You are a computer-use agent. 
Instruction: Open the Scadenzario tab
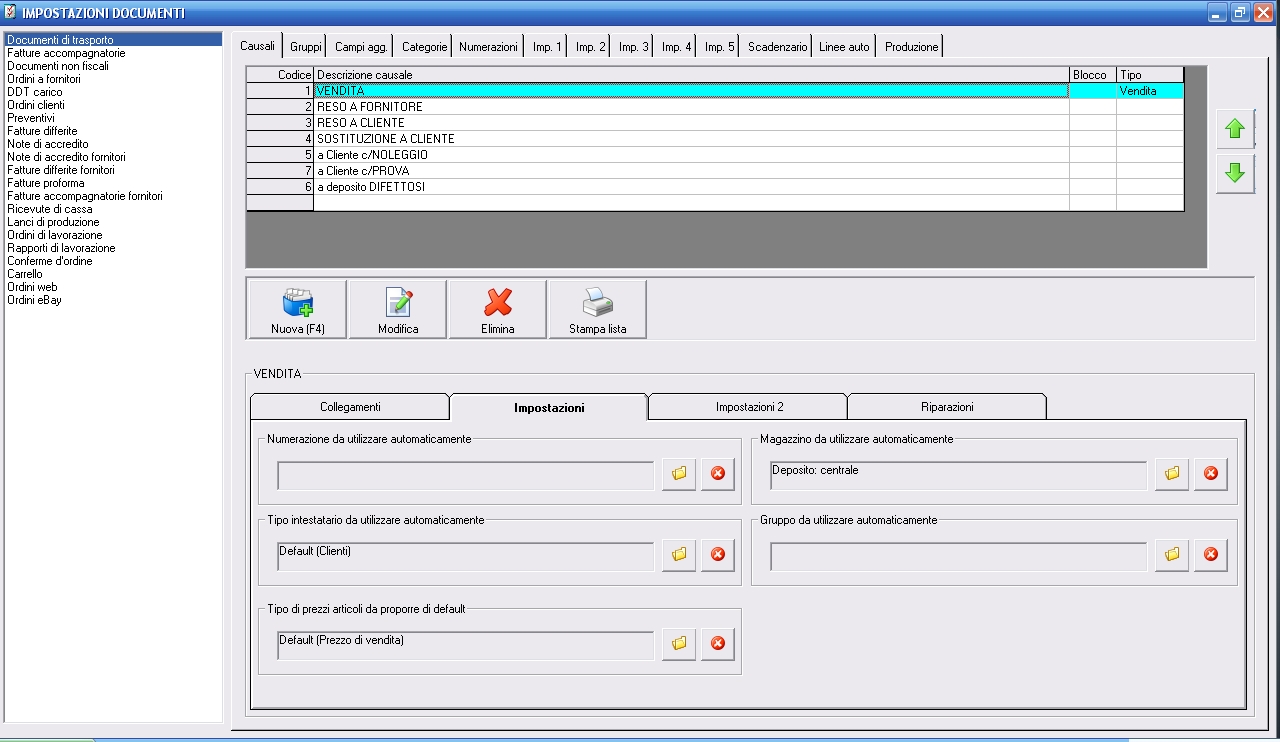click(777, 47)
